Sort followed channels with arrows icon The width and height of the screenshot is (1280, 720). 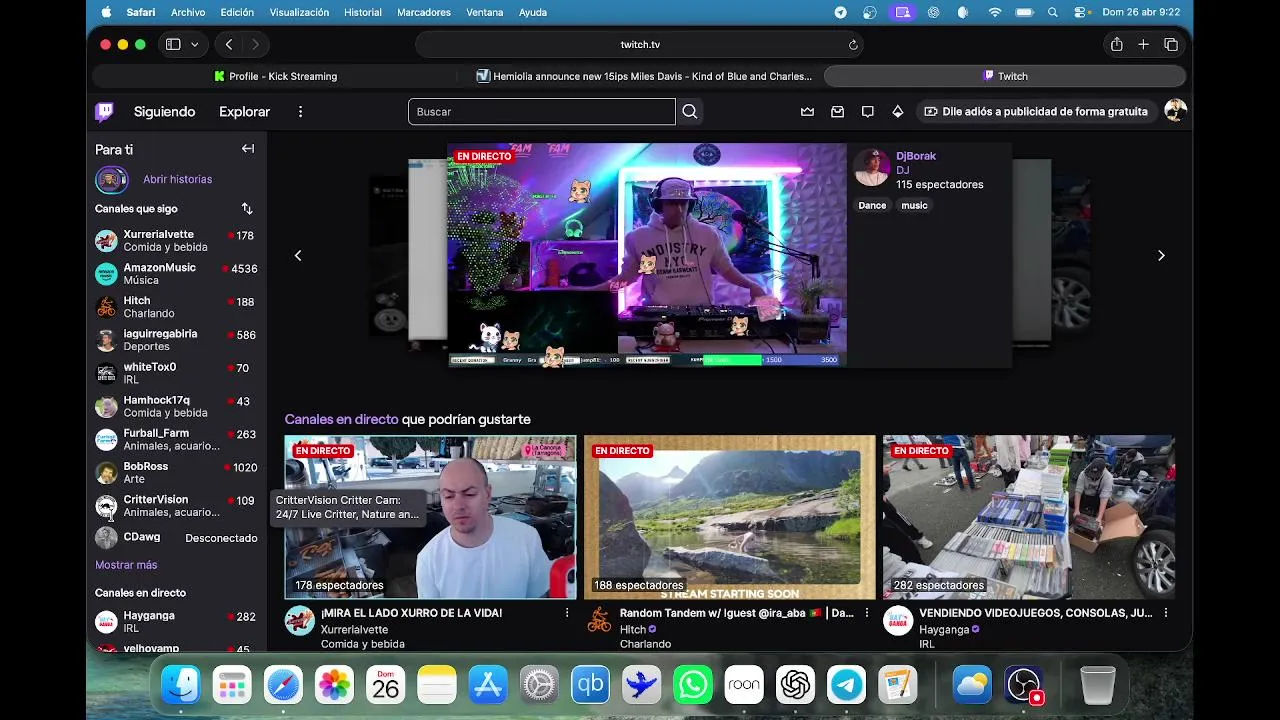click(x=246, y=209)
